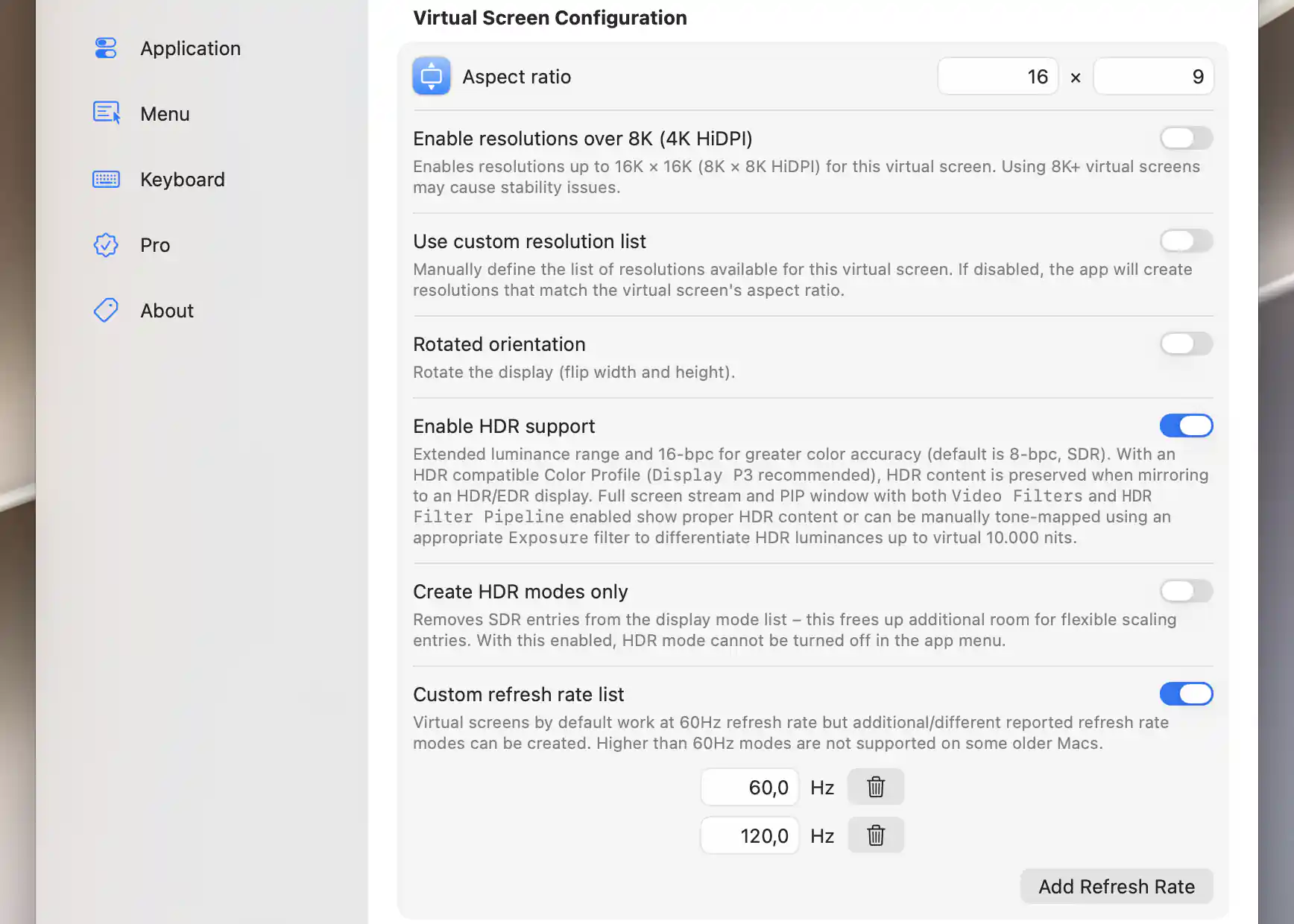Click the Aspect ratio label
This screenshot has height=924, width=1294.
click(x=517, y=77)
